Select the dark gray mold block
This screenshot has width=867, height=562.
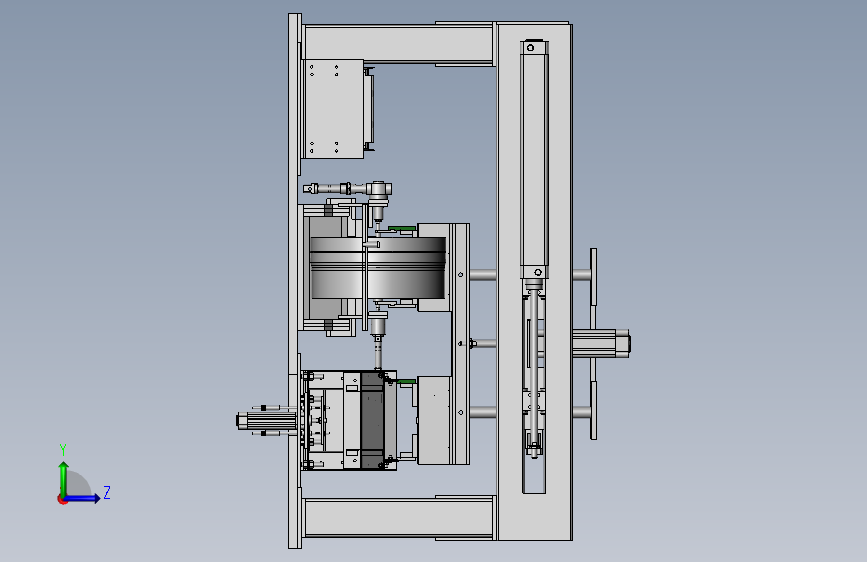click(x=372, y=421)
